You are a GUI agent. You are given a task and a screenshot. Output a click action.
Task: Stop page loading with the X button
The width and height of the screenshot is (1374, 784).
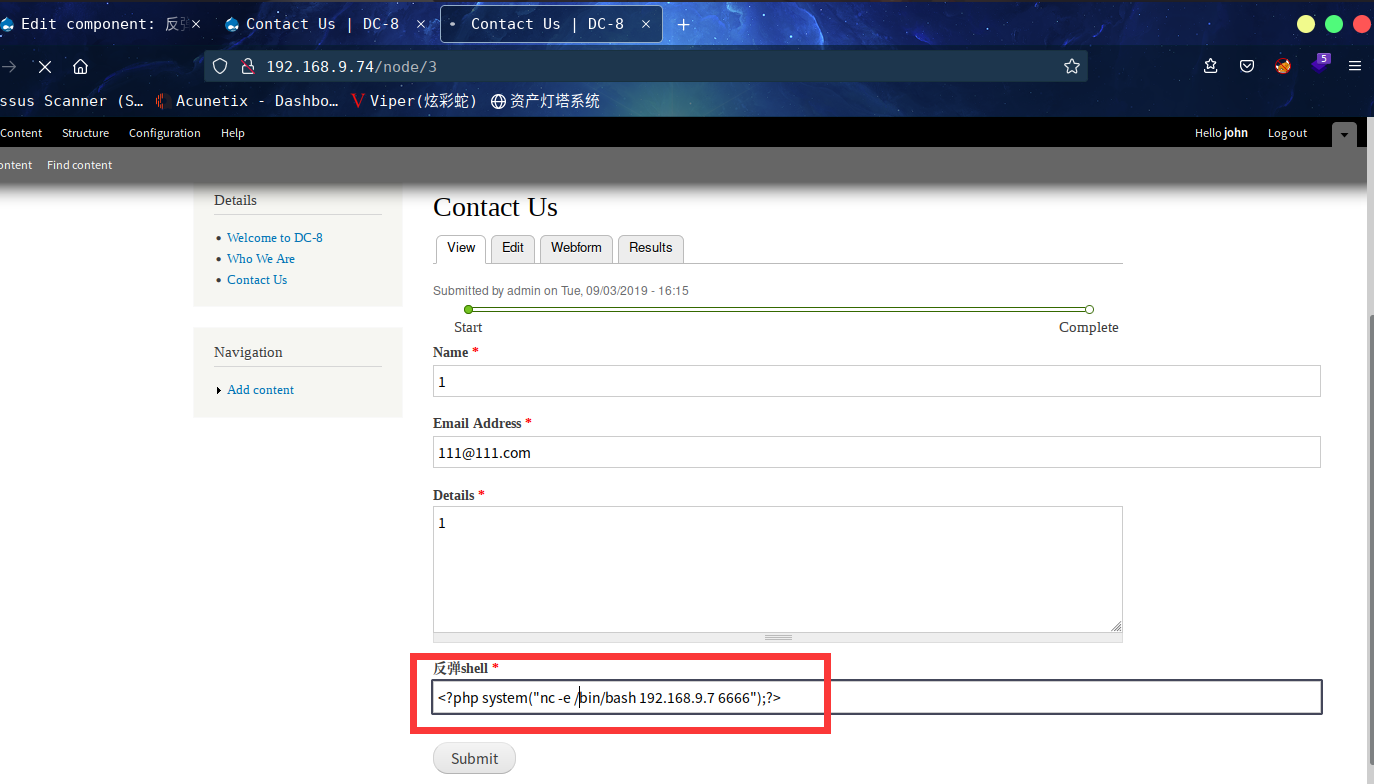click(x=45, y=67)
